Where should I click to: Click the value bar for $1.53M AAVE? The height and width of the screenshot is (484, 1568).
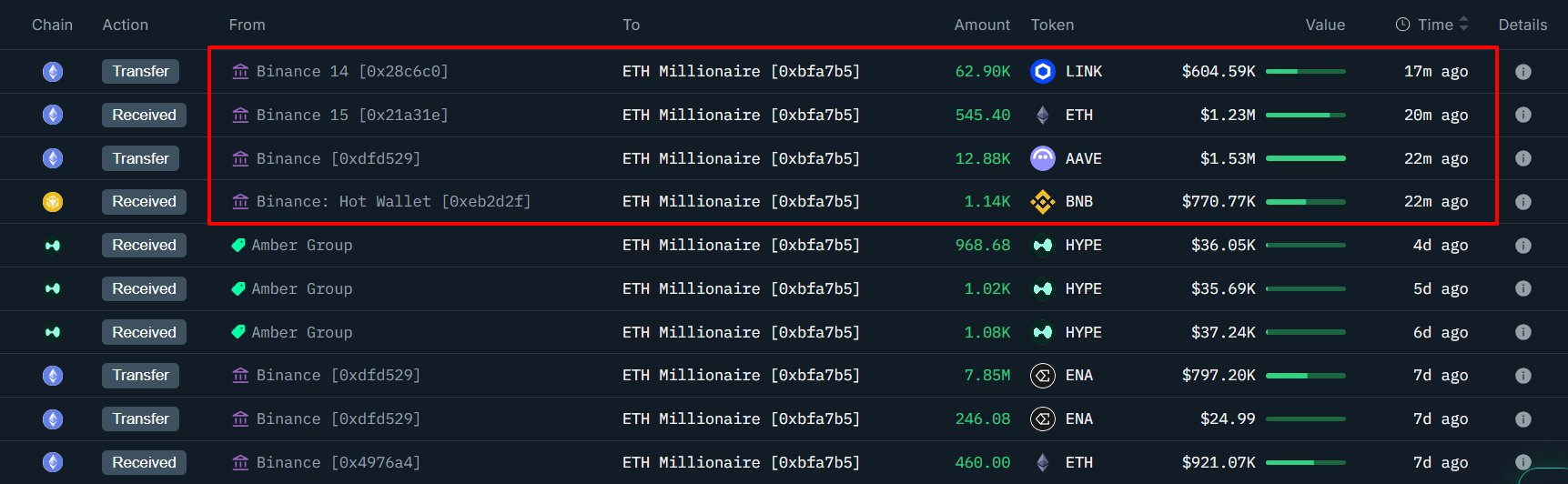1305,158
